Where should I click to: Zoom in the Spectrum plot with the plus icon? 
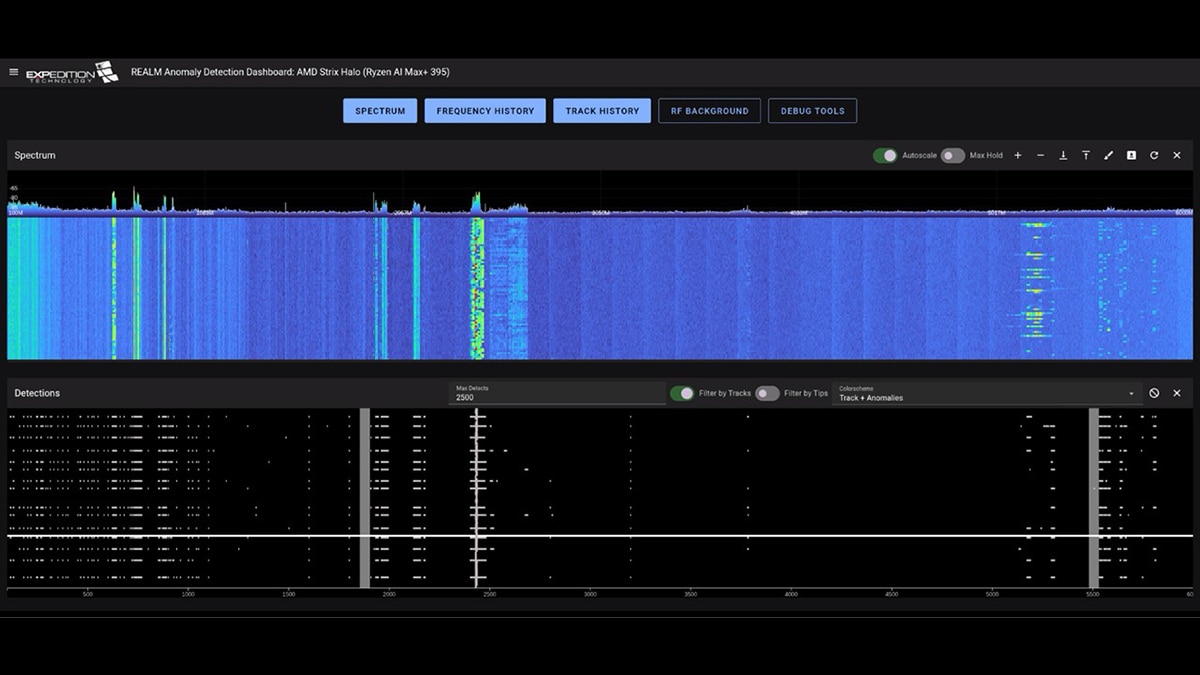click(x=1018, y=155)
